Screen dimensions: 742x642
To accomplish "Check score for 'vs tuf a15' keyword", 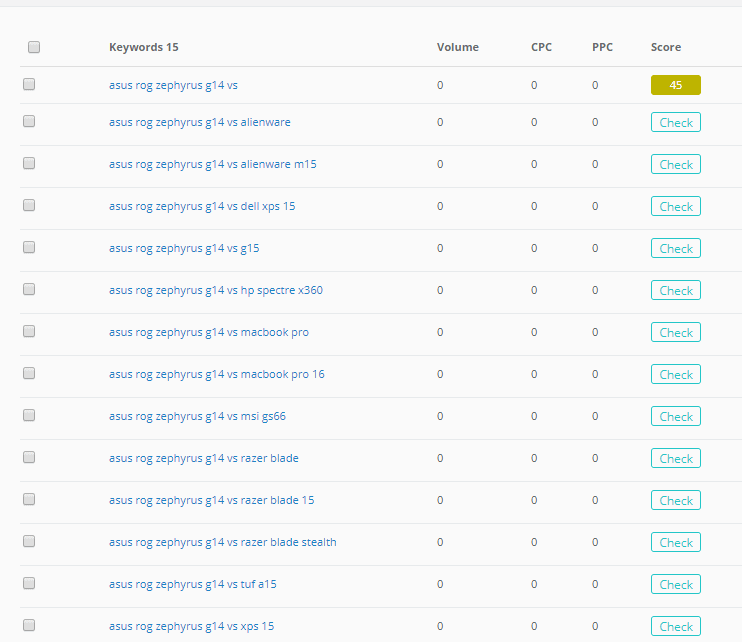I will coord(676,584).
